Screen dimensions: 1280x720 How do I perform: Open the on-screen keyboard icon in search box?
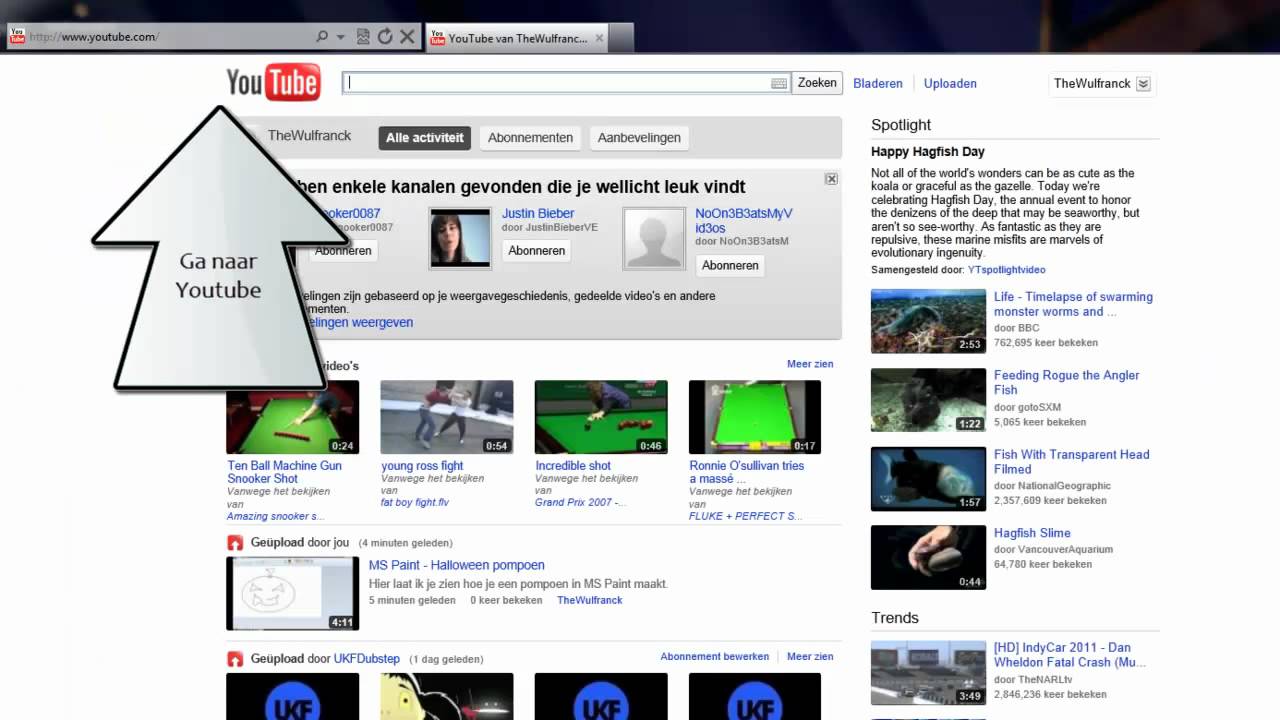(779, 84)
